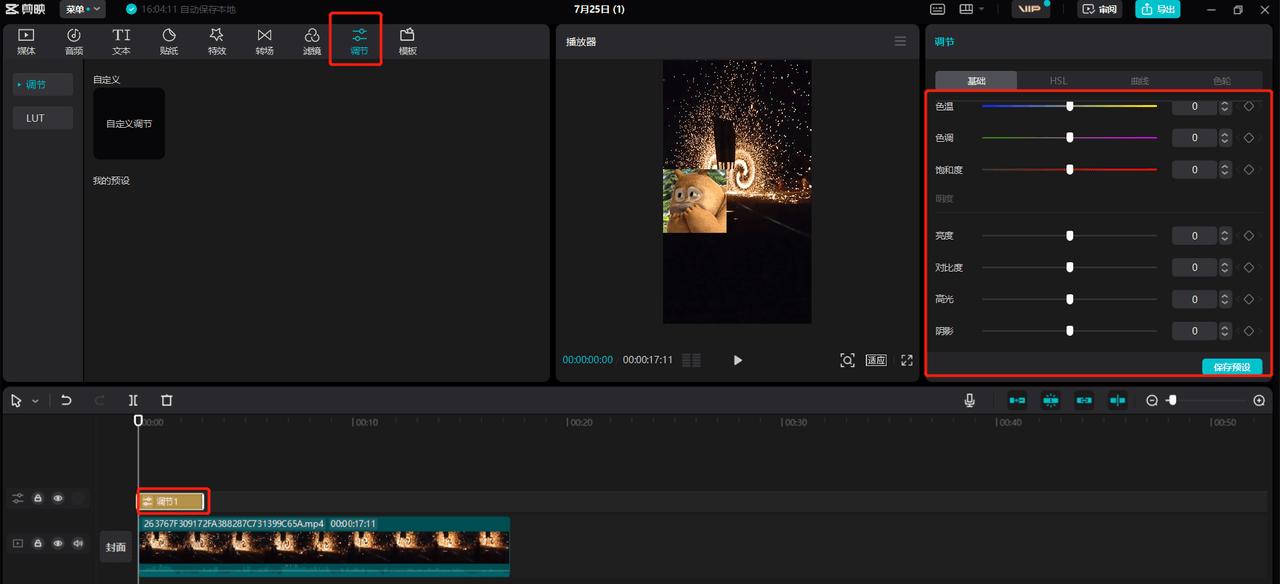Click the 色温 color temperature slider handle
Viewport: 1280px width, 584px height.
click(1069, 106)
